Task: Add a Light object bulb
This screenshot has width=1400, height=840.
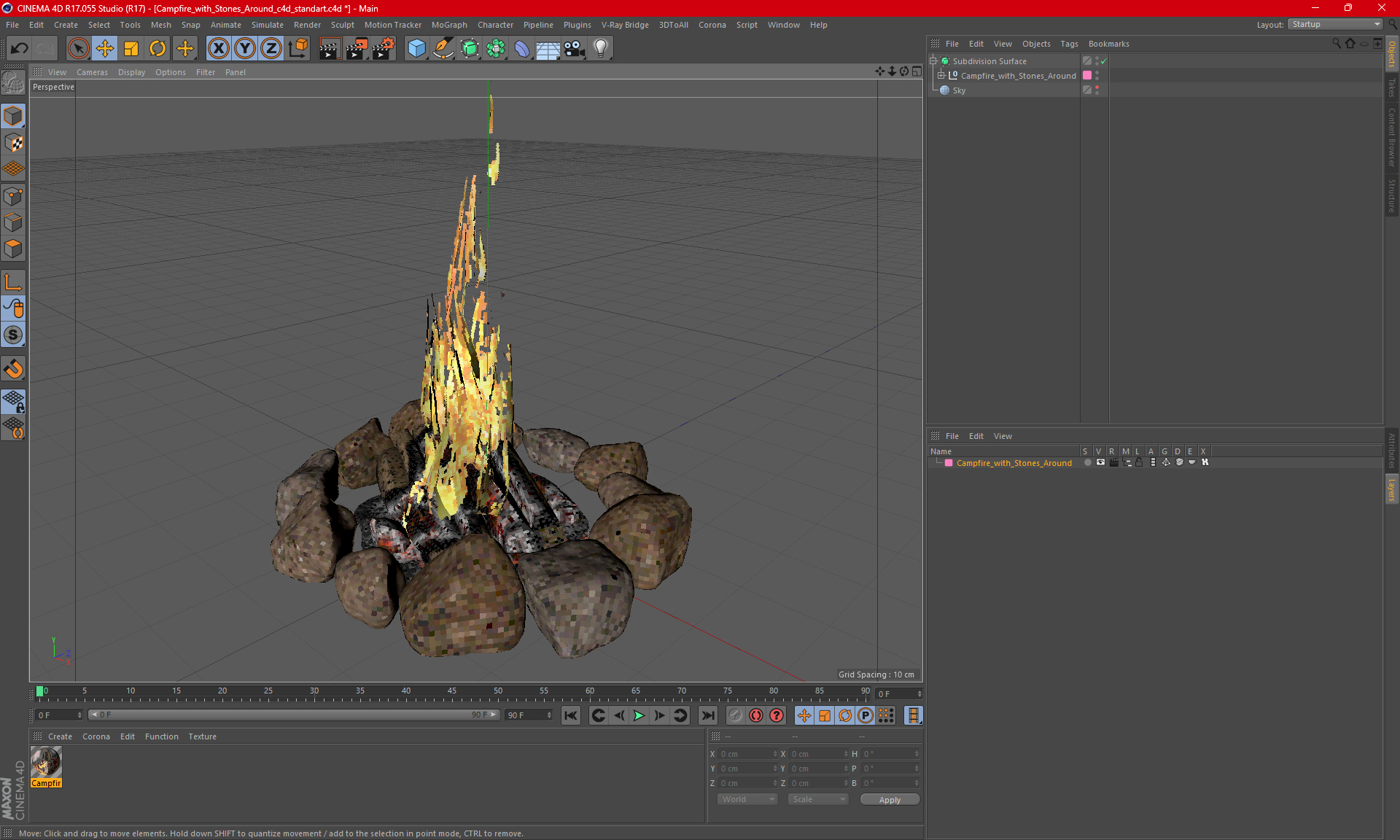Action: (x=601, y=48)
